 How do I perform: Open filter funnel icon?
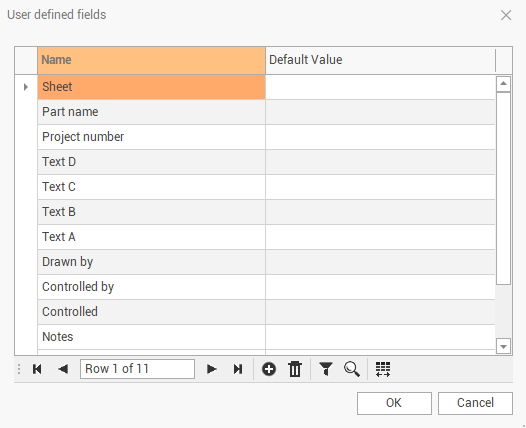coord(325,369)
